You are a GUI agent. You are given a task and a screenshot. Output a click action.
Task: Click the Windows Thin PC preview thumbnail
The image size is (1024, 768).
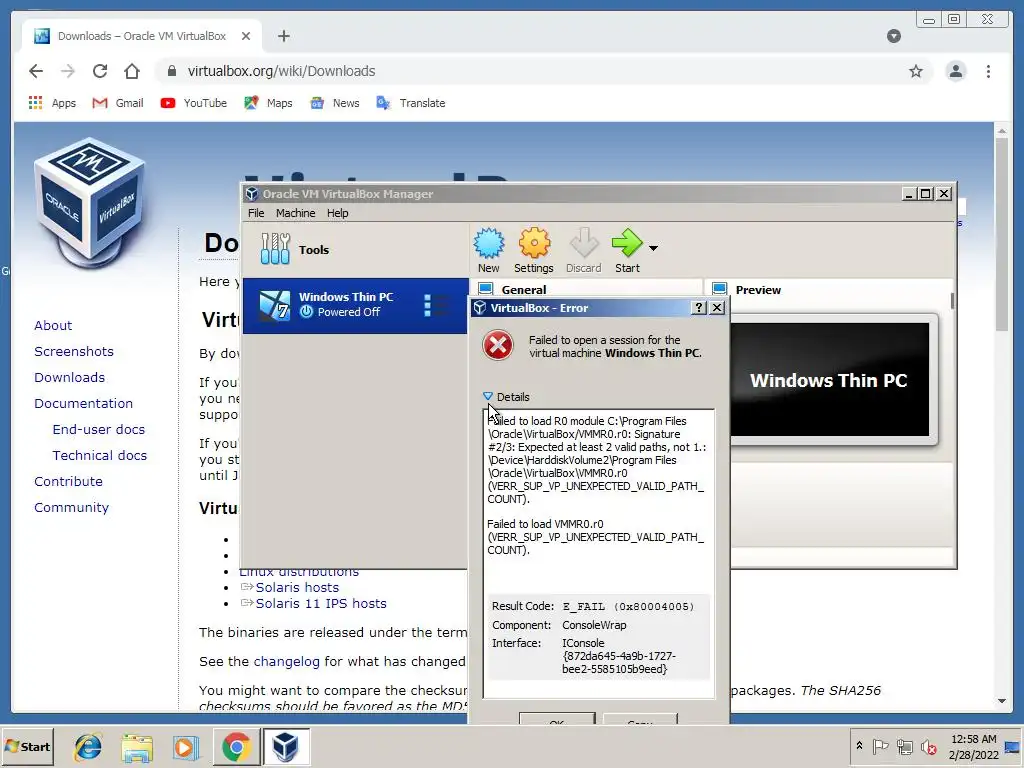click(829, 379)
